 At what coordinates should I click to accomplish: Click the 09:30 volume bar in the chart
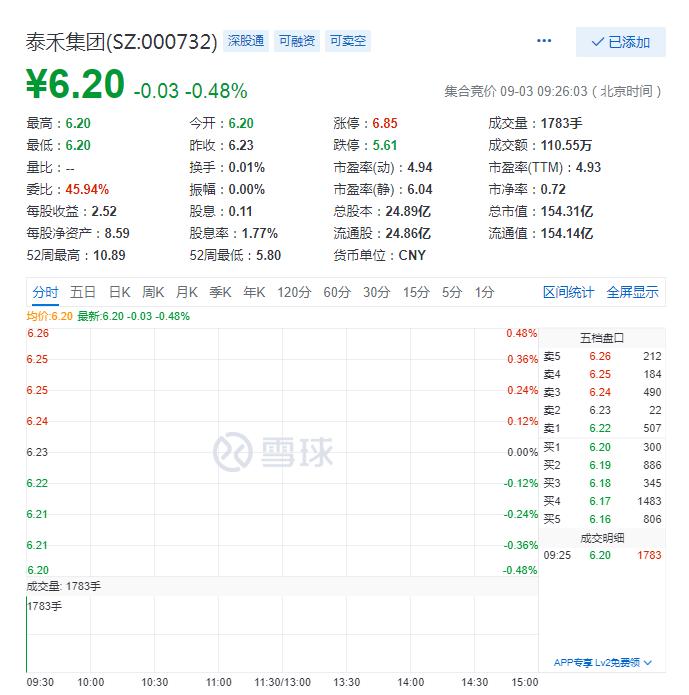[27, 634]
